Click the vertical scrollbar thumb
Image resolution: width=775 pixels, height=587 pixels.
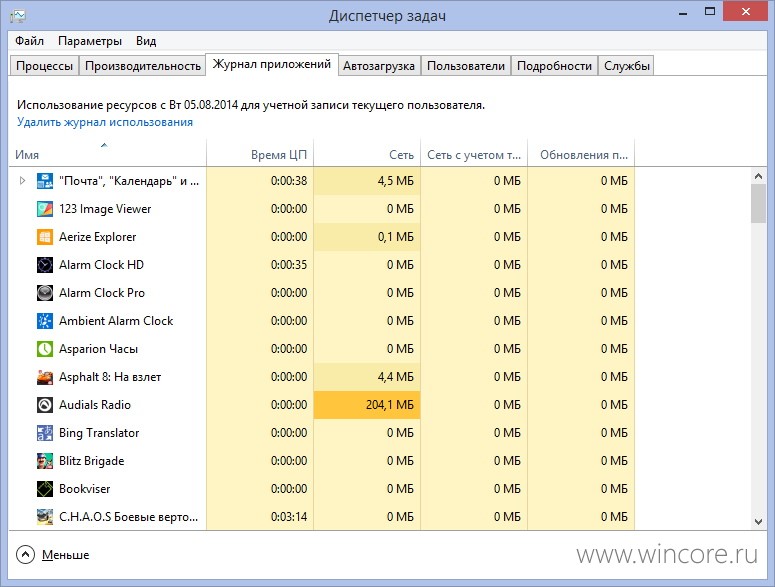pos(758,204)
